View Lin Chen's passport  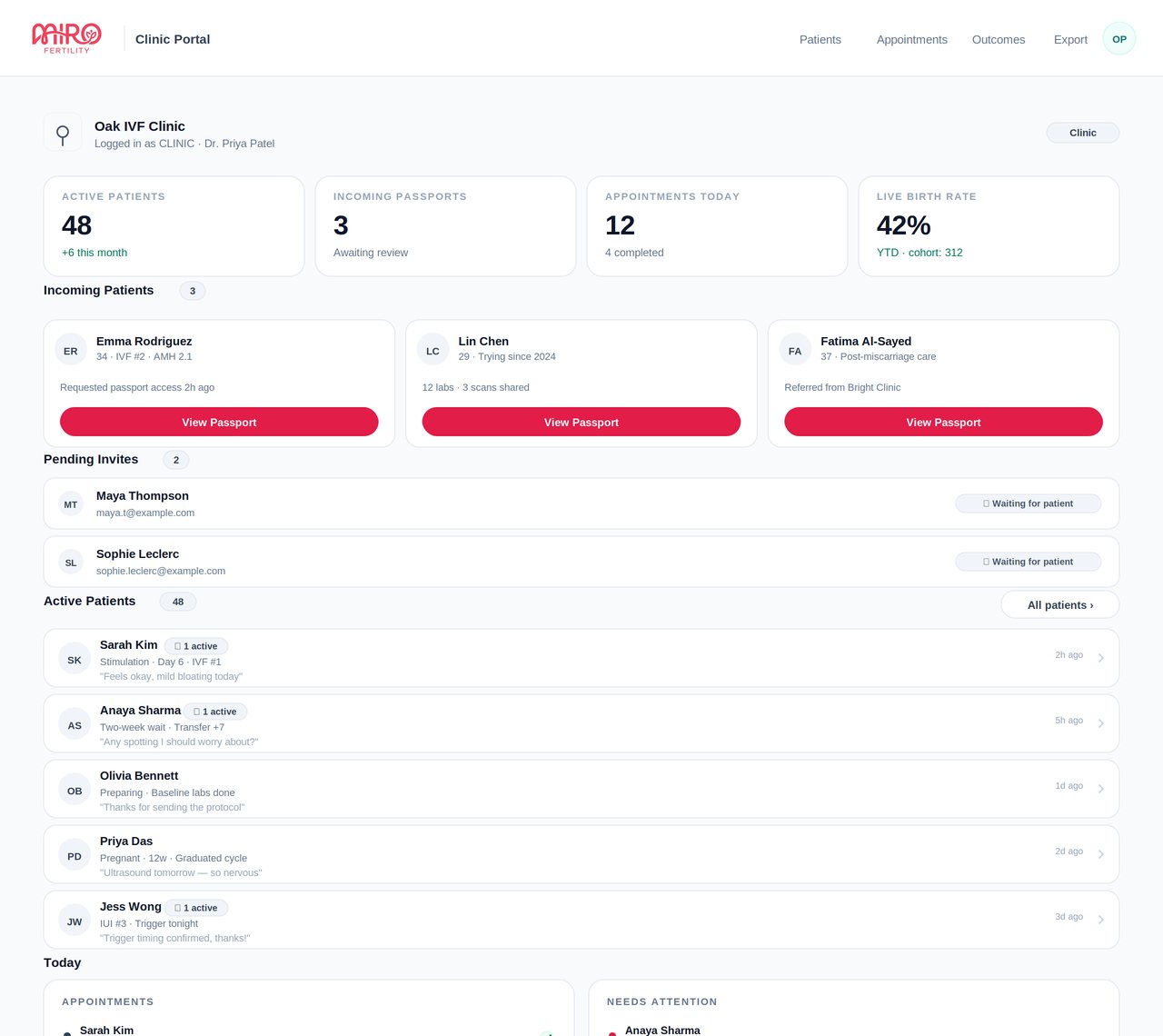pyautogui.click(x=581, y=422)
